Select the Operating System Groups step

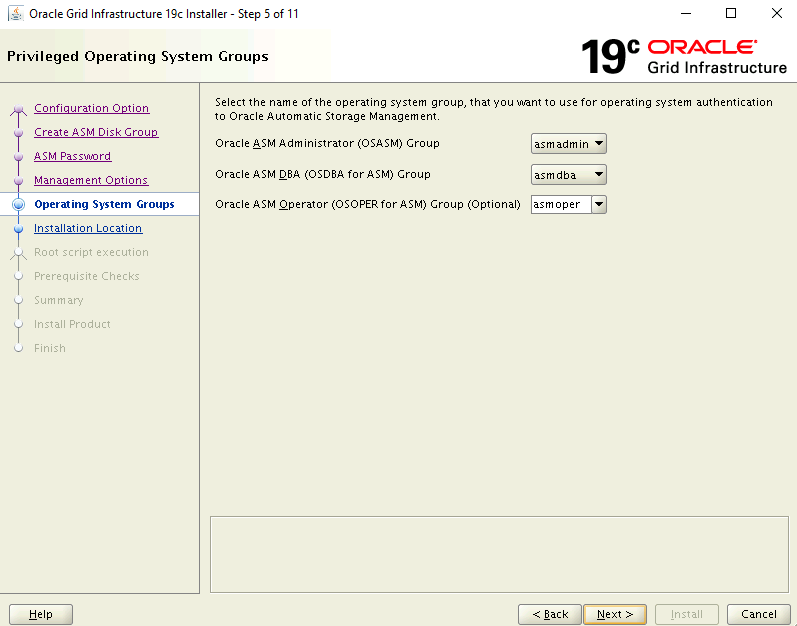tap(104, 204)
